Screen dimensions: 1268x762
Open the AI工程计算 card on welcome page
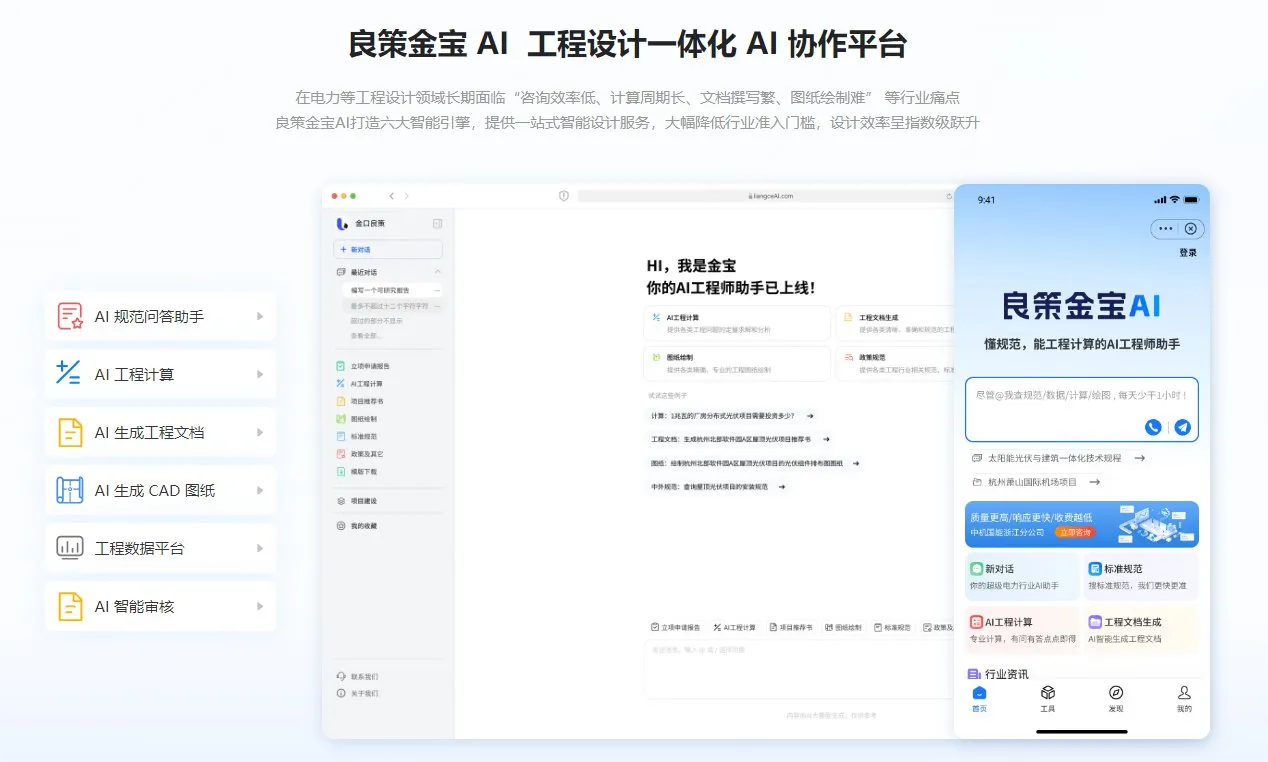[738, 323]
